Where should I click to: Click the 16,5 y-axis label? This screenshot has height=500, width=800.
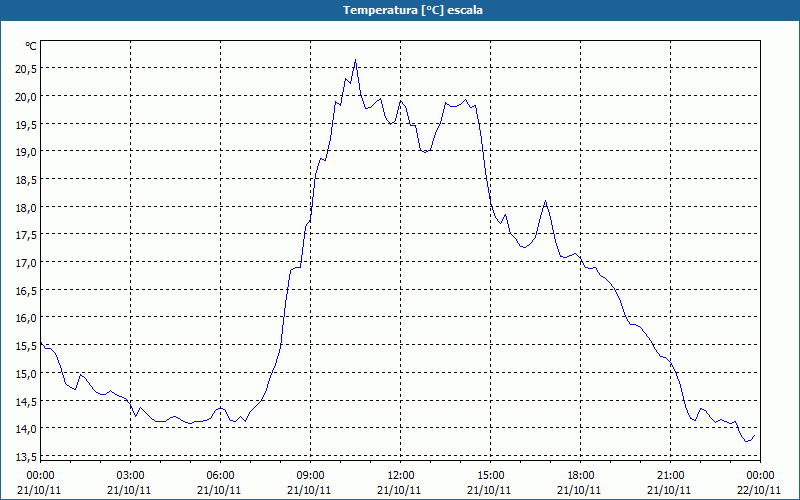[26, 290]
